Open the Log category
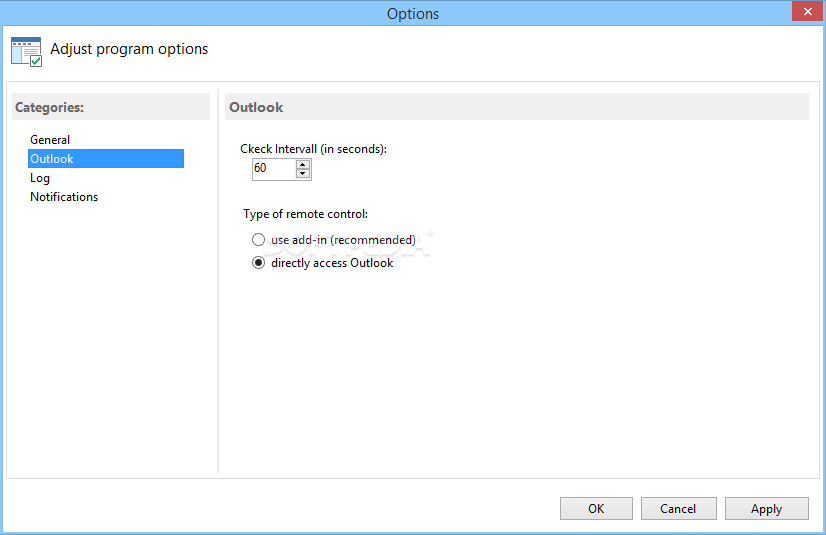826x535 pixels. point(40,178)
